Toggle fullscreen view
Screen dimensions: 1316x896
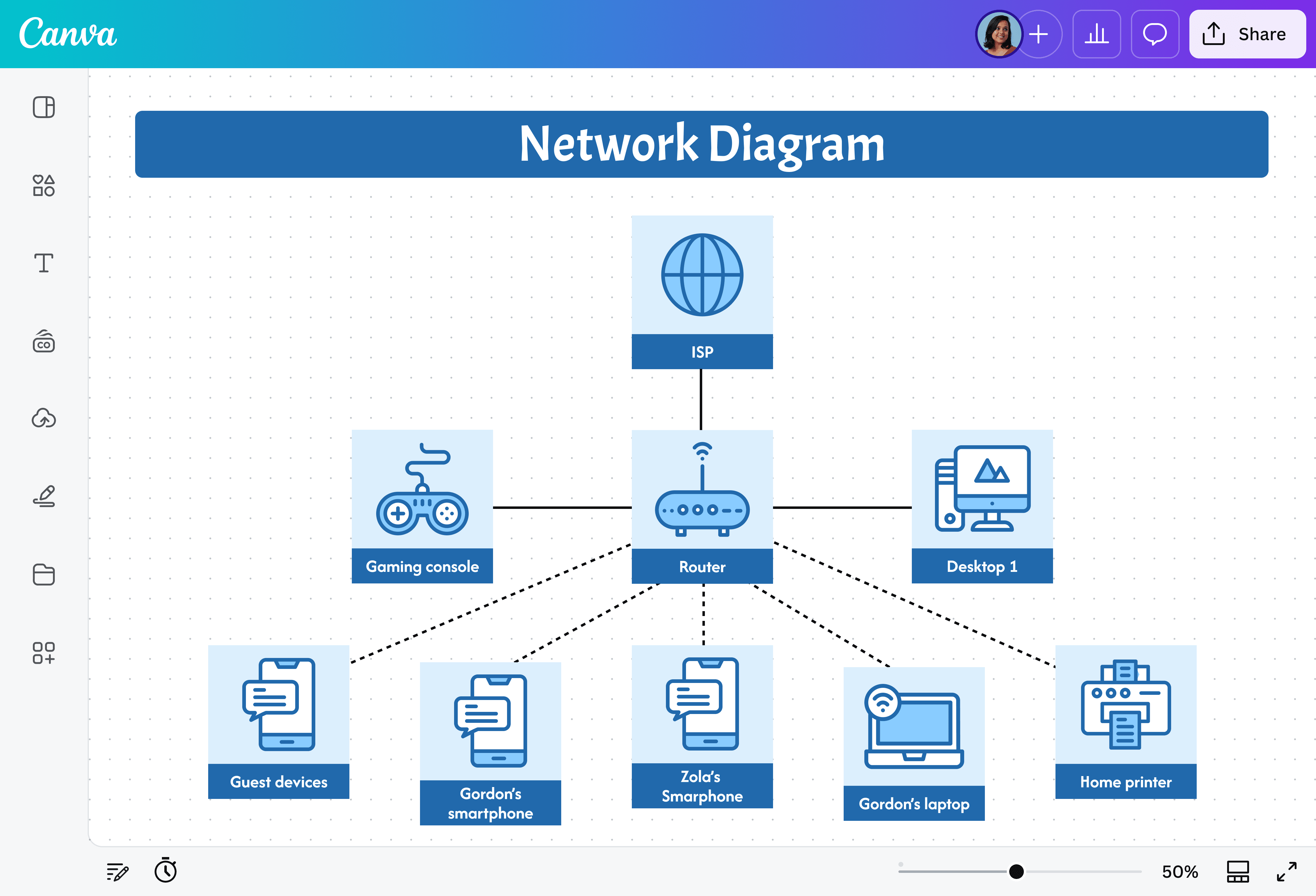click(1288, 871)
